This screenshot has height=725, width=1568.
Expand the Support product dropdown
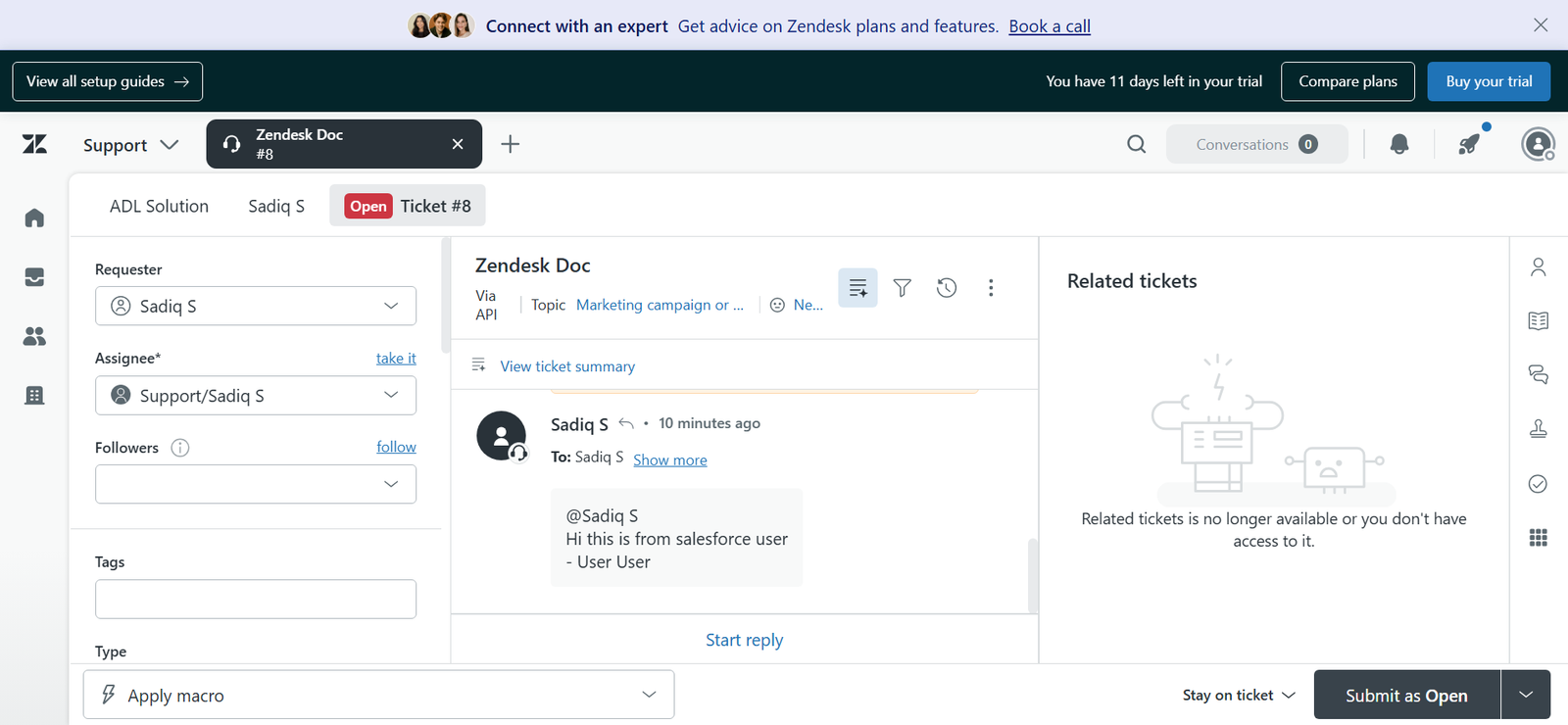(130, 145)
